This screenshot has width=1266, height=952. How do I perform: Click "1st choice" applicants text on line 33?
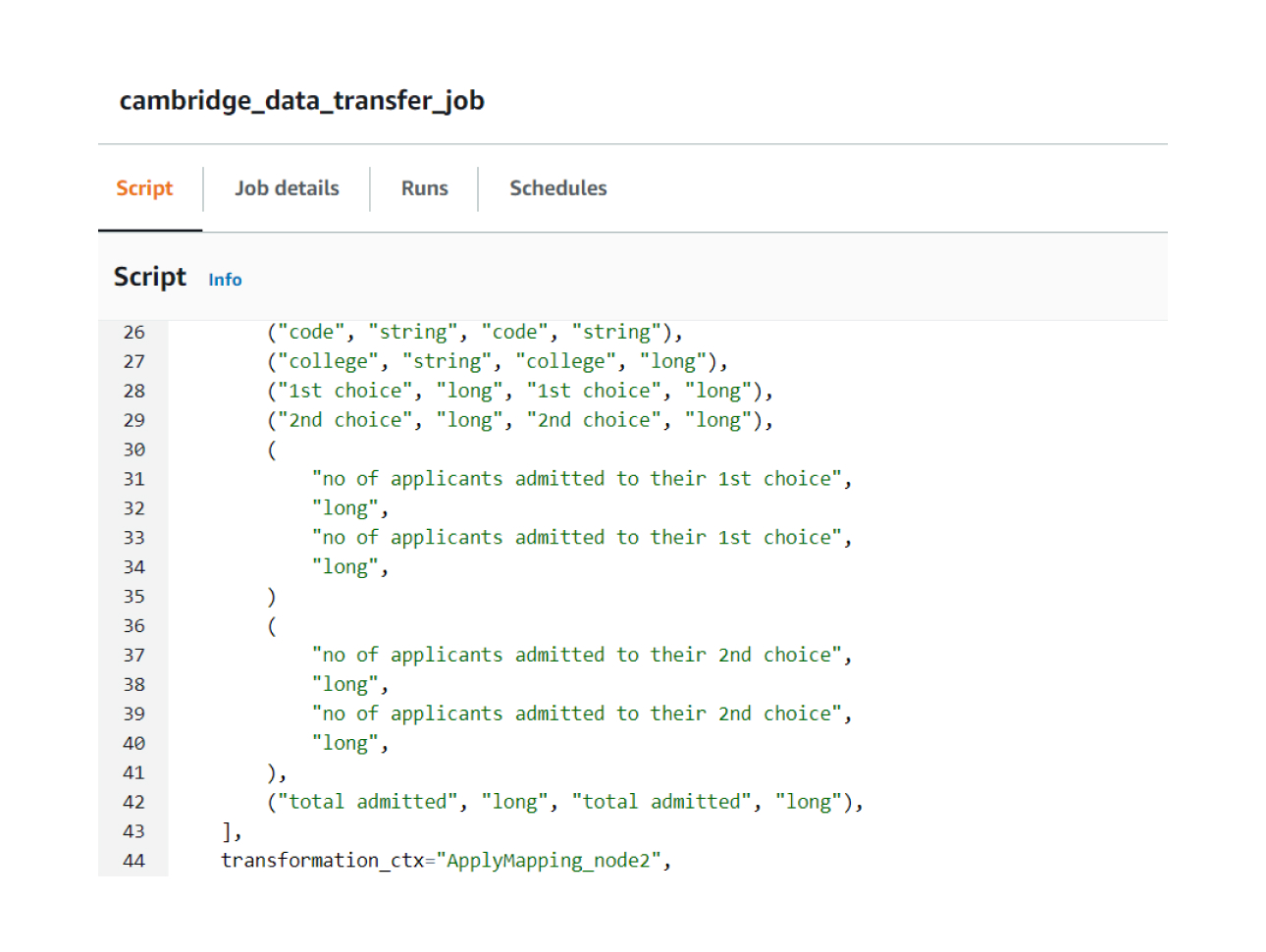pyautogui.click(x=582, y=538)
